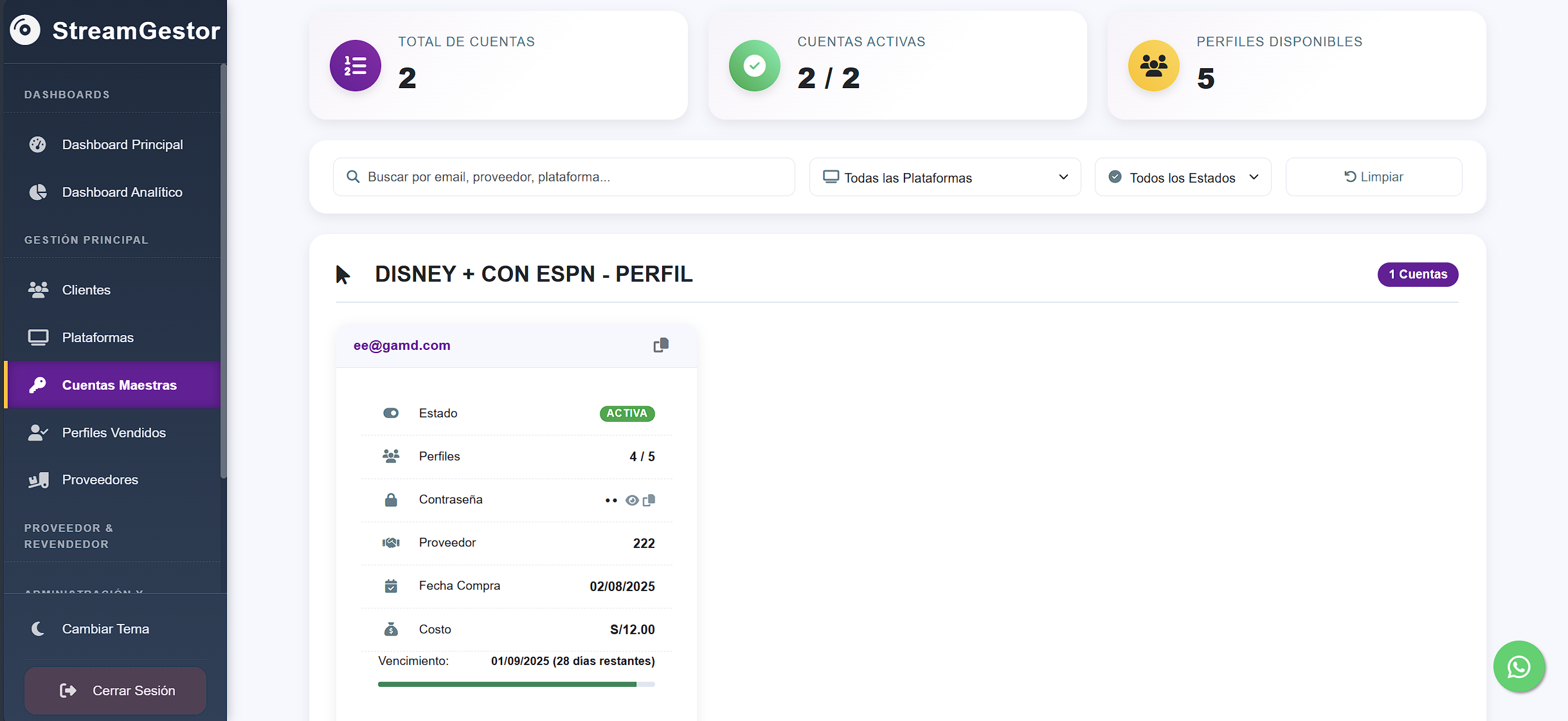Navigate to Proveedores
The image size is (1568, 721).
pyautogui.click(x=112, y=480)
